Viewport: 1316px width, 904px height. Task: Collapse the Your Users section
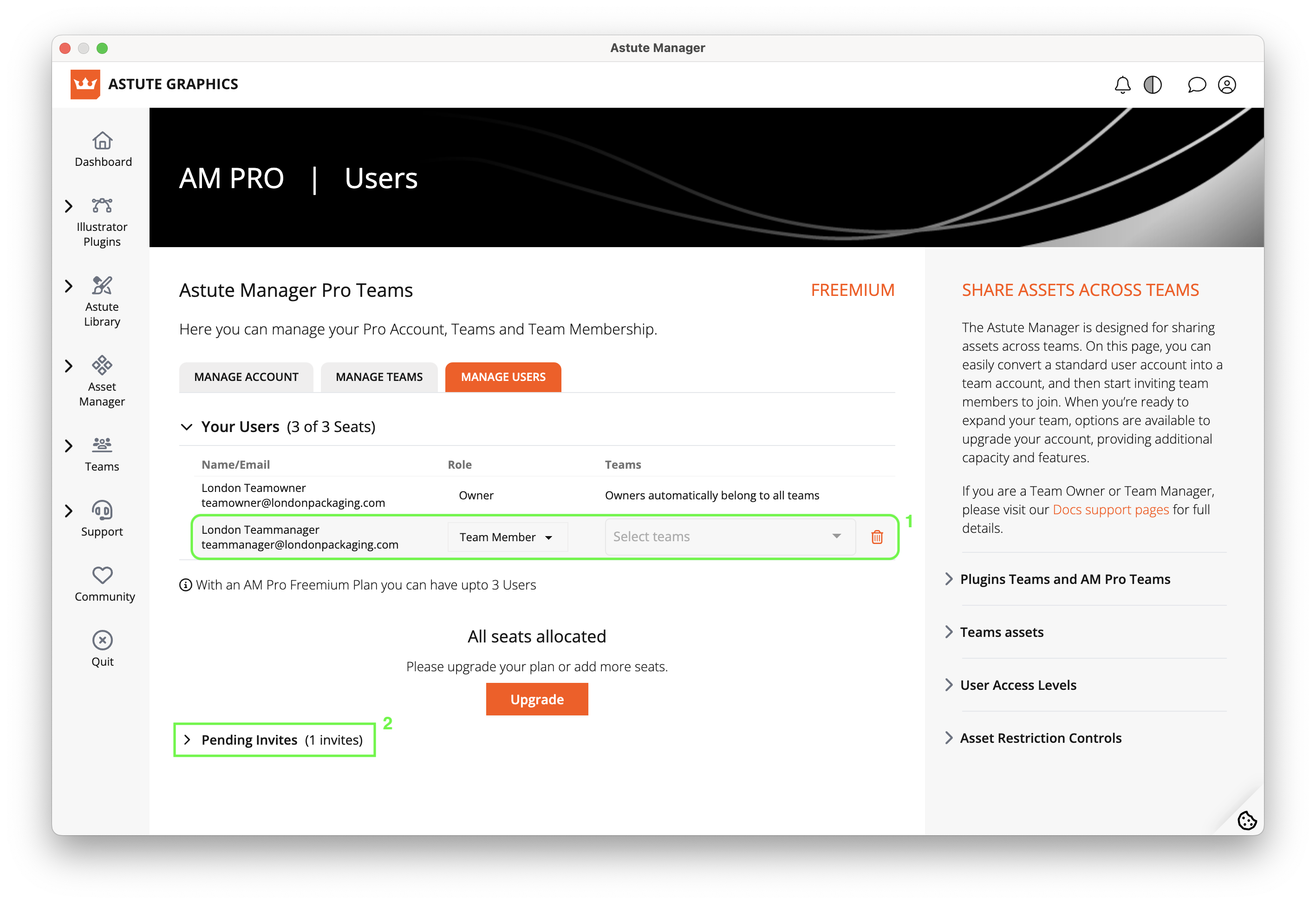186,427
